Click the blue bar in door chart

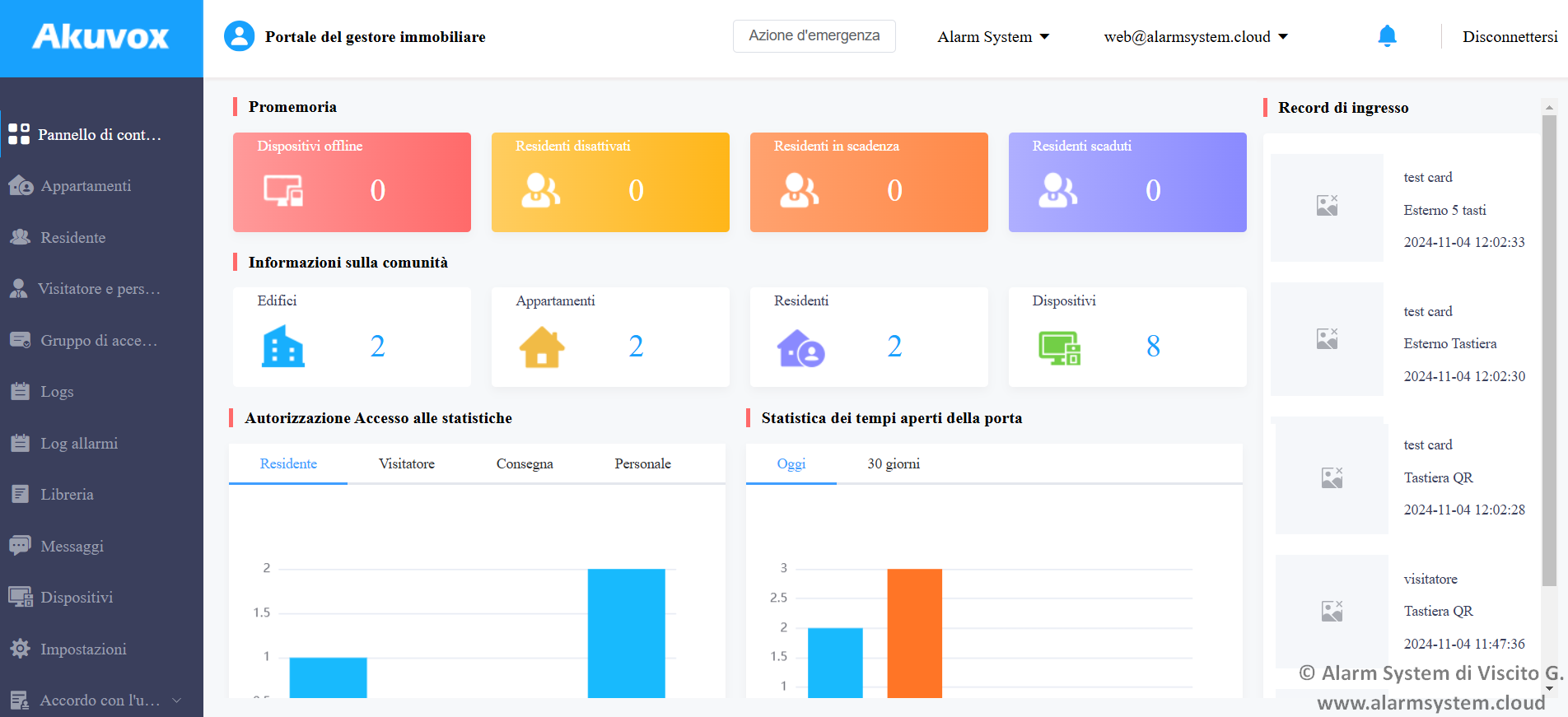coord(835,663)
